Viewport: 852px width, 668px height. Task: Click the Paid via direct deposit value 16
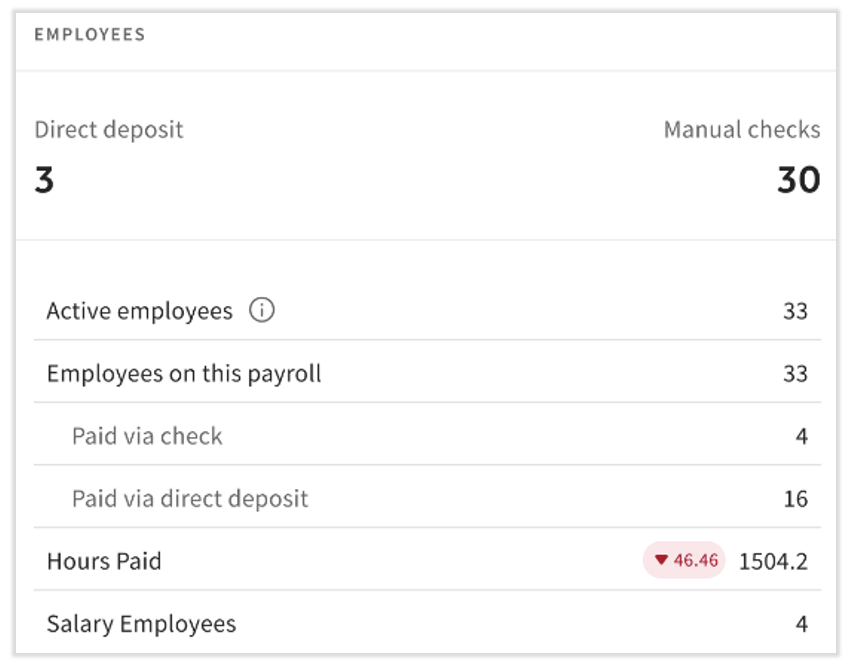pyautogui.click(x=795, y=498)
